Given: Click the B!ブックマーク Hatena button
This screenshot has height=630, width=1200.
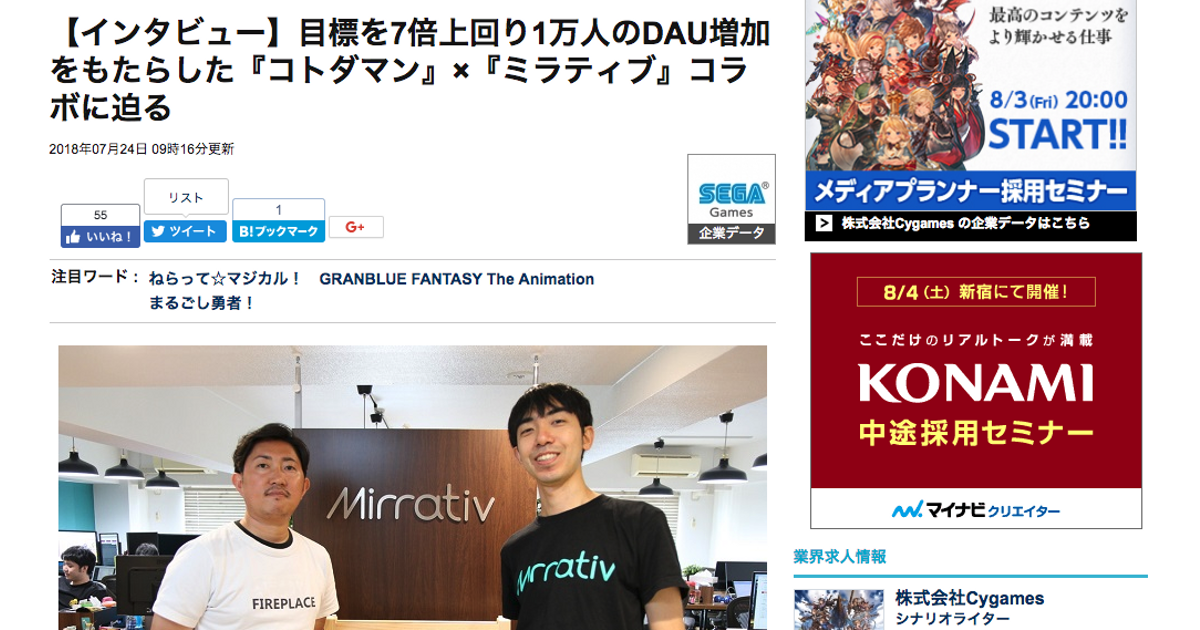Looking at the screenshot, I should pyautogui.click(x=279, y=231).
